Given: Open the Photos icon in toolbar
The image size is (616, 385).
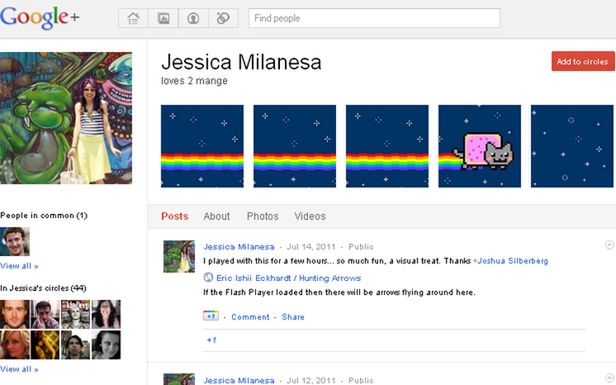Looking at the screenshot, I should [x=163, y=18].
